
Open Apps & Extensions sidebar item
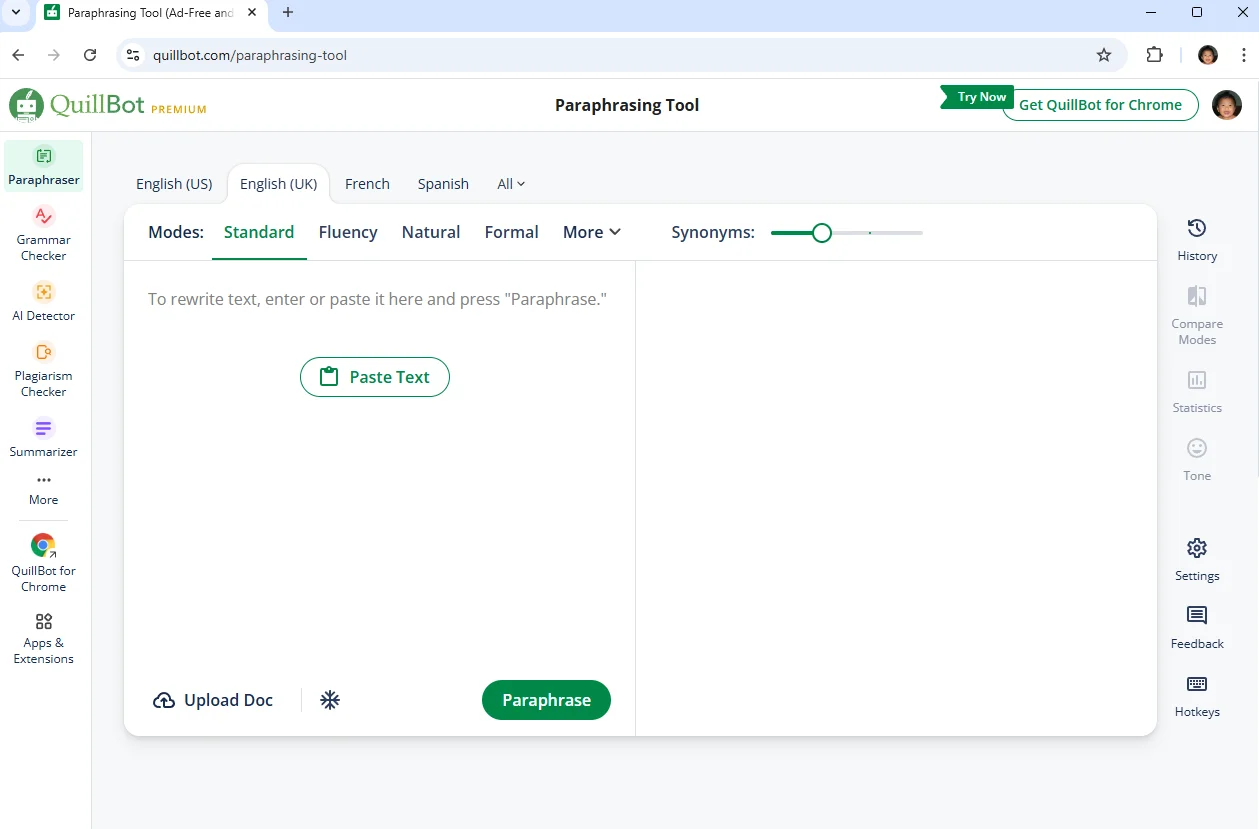[44, 637]
